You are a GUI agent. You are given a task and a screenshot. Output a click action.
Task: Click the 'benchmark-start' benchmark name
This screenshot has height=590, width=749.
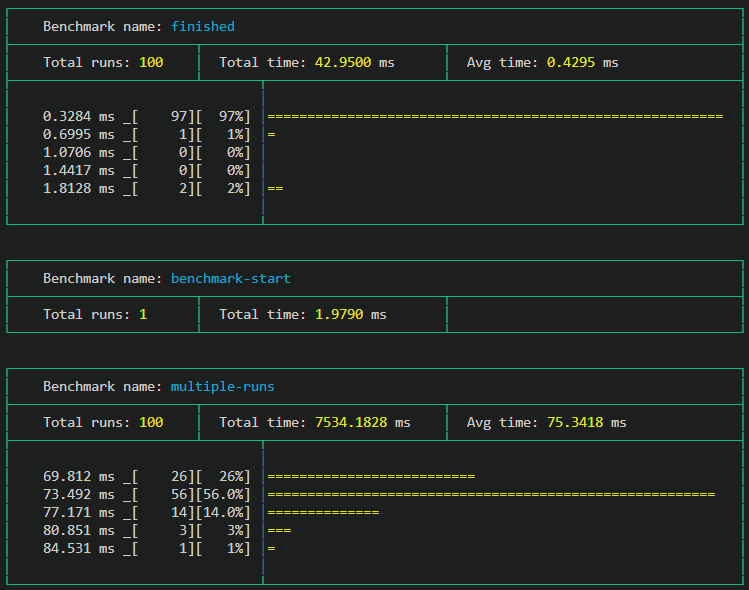[x=231, y=279]
